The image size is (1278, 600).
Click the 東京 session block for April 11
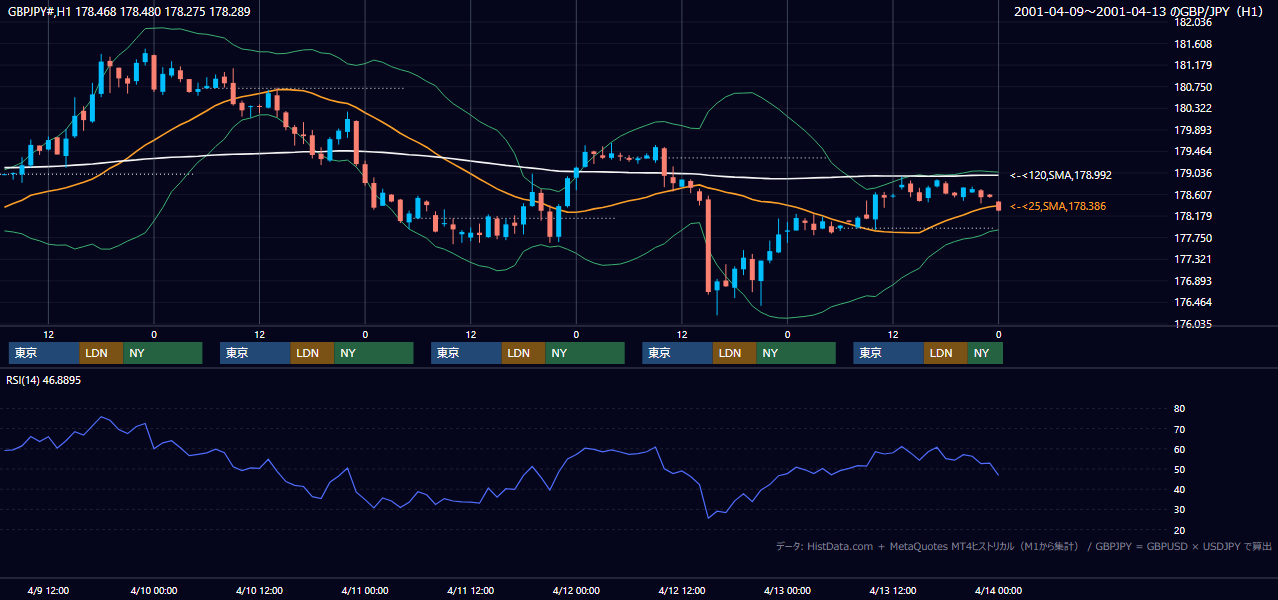[x=466, y=353]
